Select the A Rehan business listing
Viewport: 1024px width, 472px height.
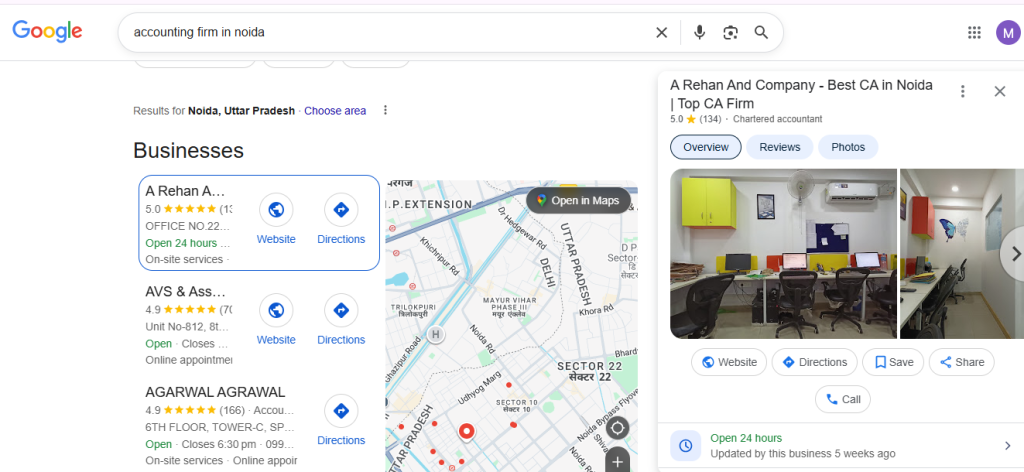pyautogui.click(x=259, y=223)
